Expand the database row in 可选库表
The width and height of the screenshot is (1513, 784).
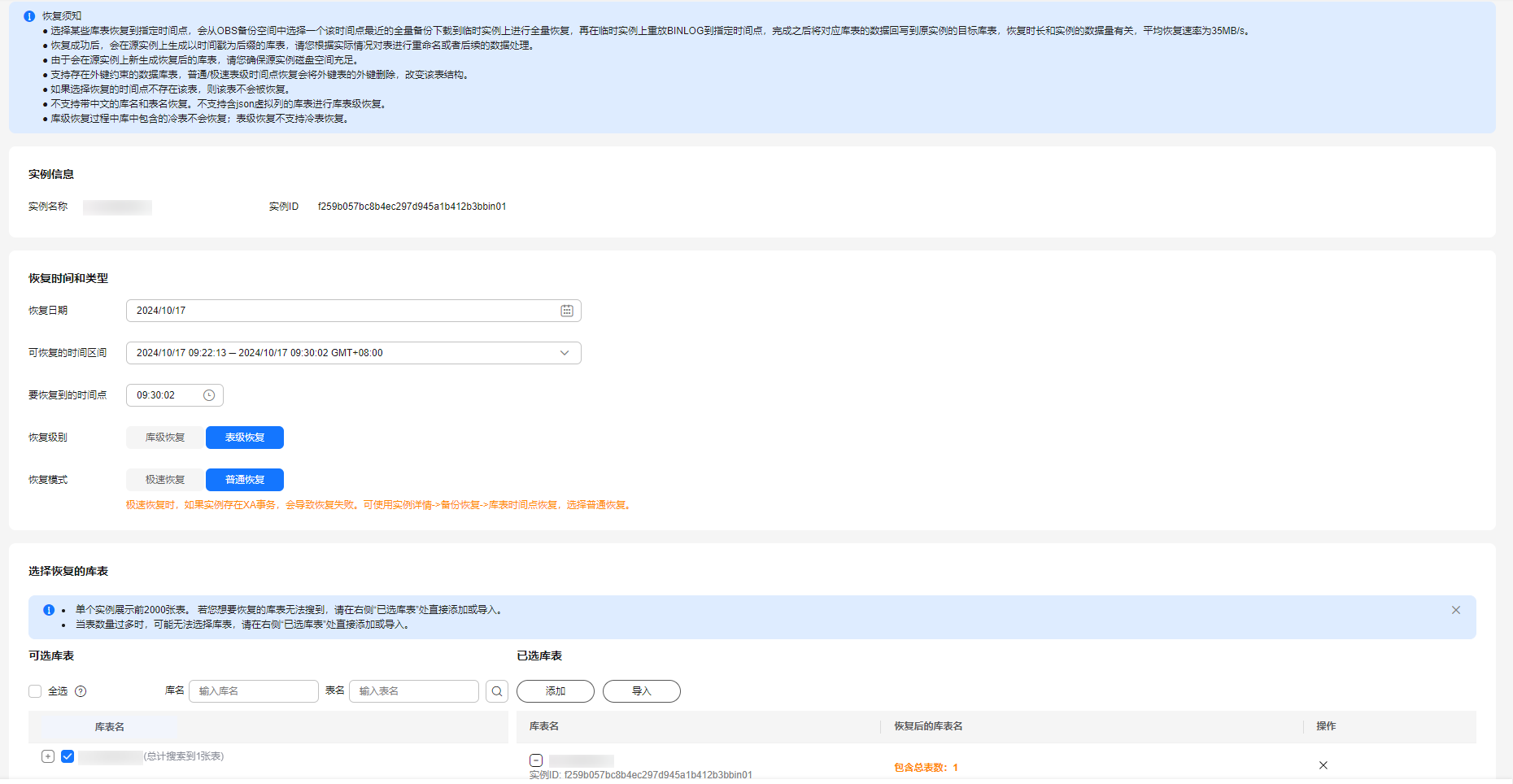coord(48,756)
